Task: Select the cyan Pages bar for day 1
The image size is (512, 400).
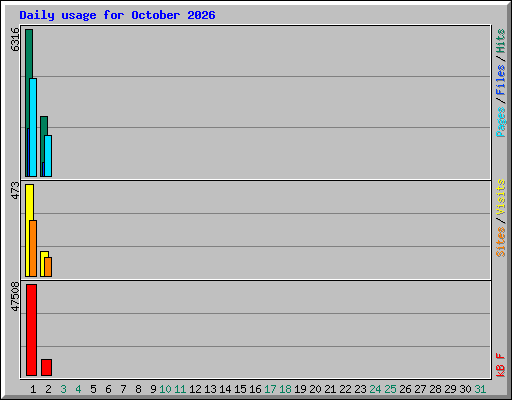Action: tap(33, 127)
